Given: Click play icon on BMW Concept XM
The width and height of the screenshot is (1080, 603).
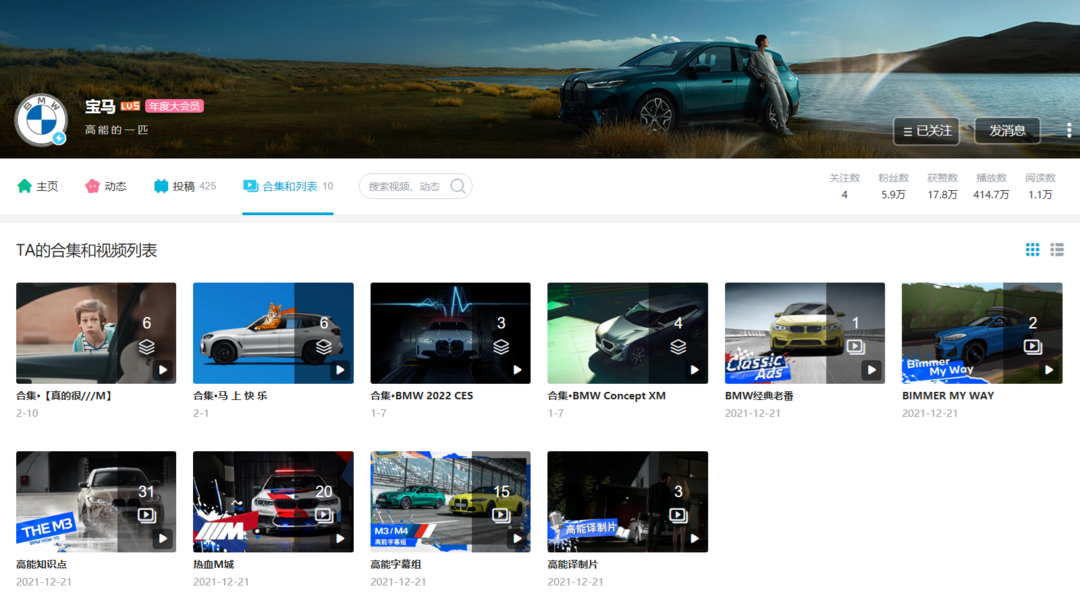Looking at the screenshot, I should coord(694,370).
